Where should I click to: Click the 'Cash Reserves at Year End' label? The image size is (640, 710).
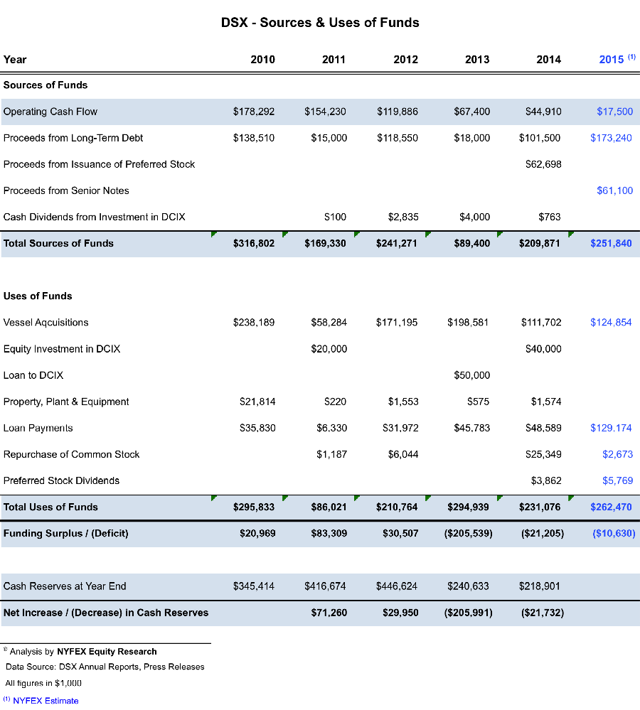[x=65, y=586]
